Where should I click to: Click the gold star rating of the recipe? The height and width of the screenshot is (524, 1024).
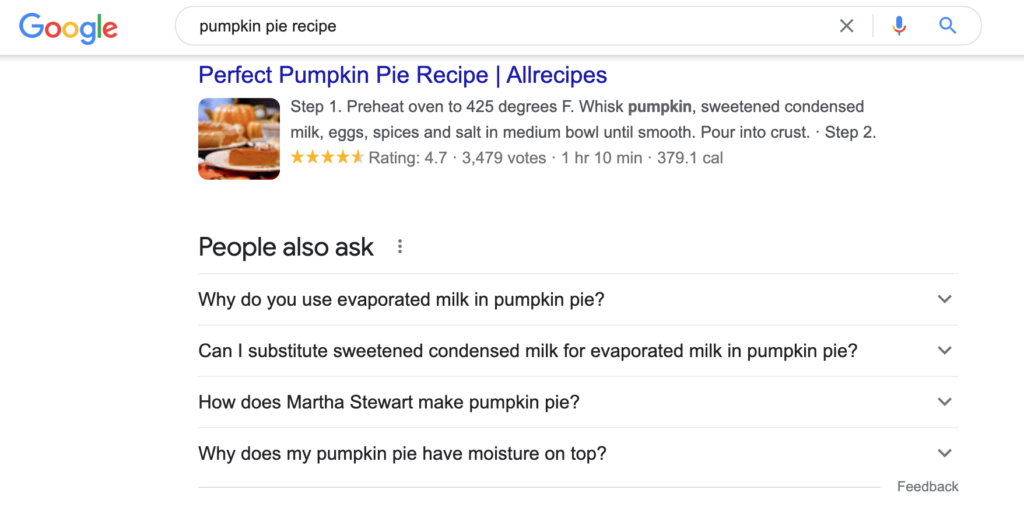coord(327,157)
